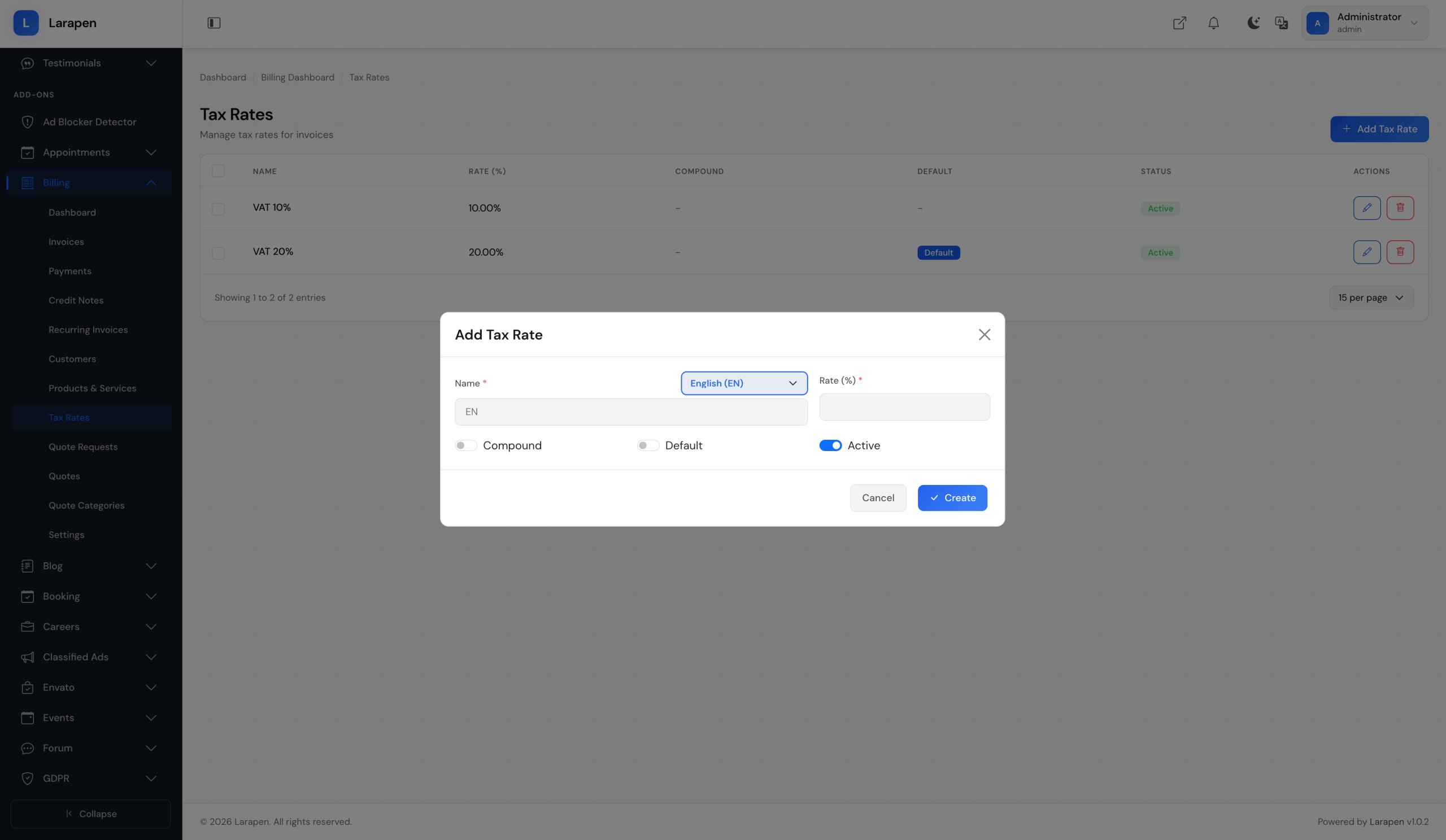Switch to dark mode via moon icon
This screenshot has height=840, width=1446.
click(x=1253, y=23)
